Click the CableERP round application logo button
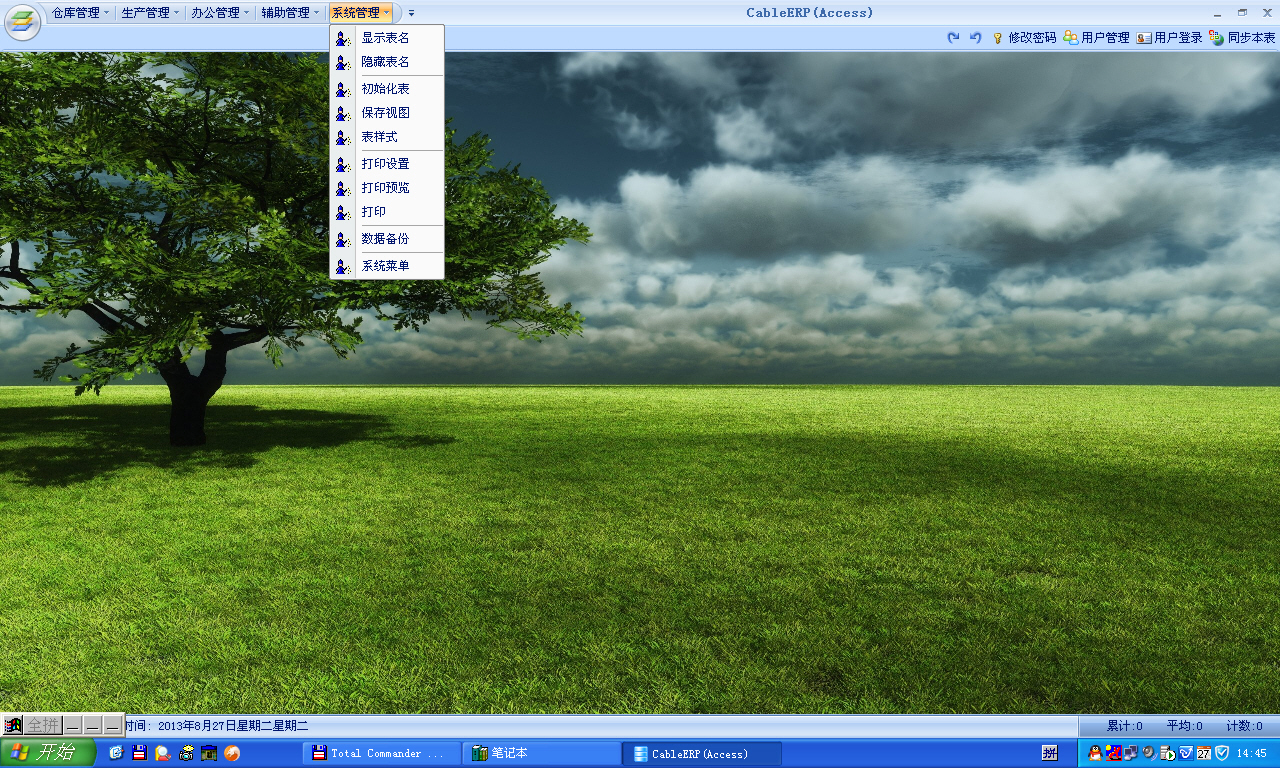The image size is (1280, 768). tap(22, 22)
